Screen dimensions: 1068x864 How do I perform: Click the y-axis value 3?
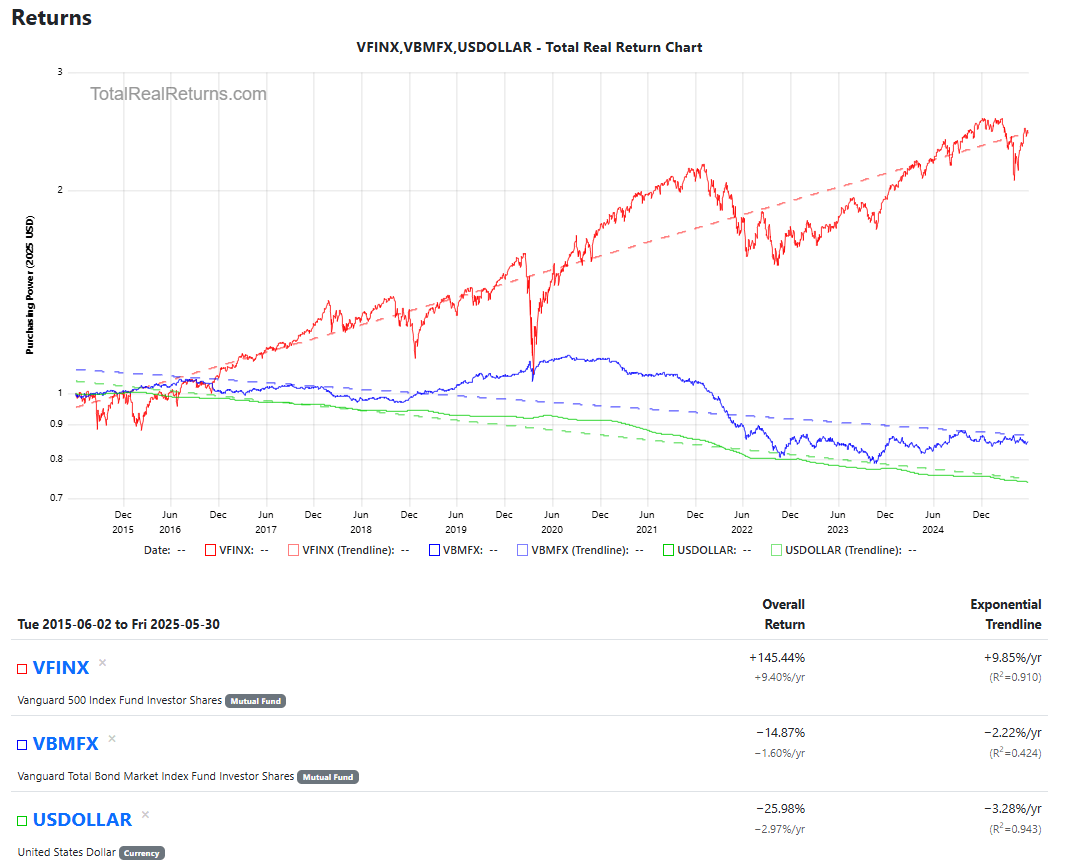[x=60, y=72]
